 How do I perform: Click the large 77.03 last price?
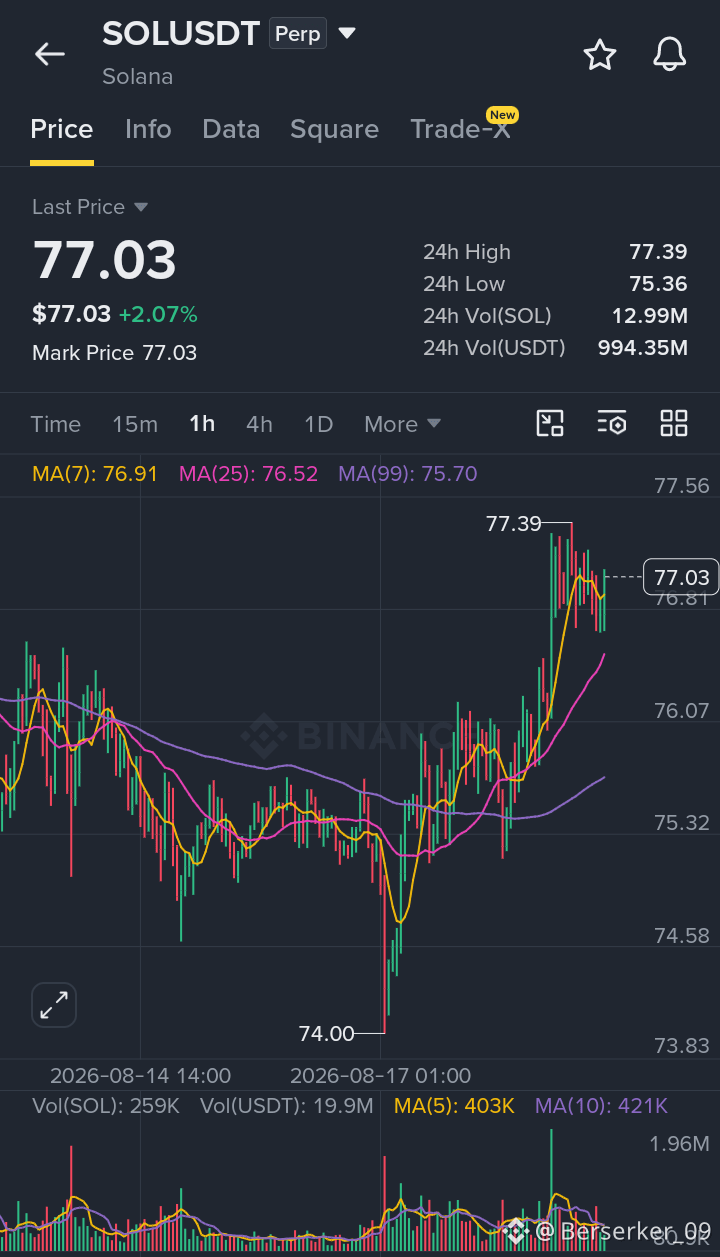coord(105,260)
